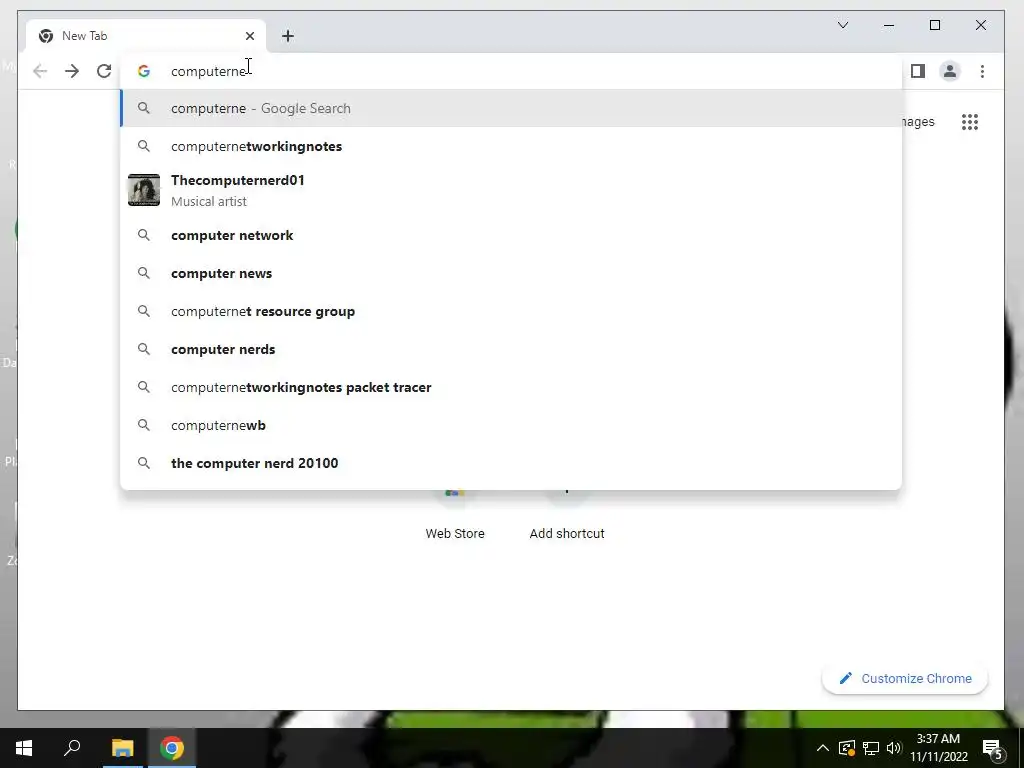
Task: Click the tray security status icon
Action: pos(847,748)
